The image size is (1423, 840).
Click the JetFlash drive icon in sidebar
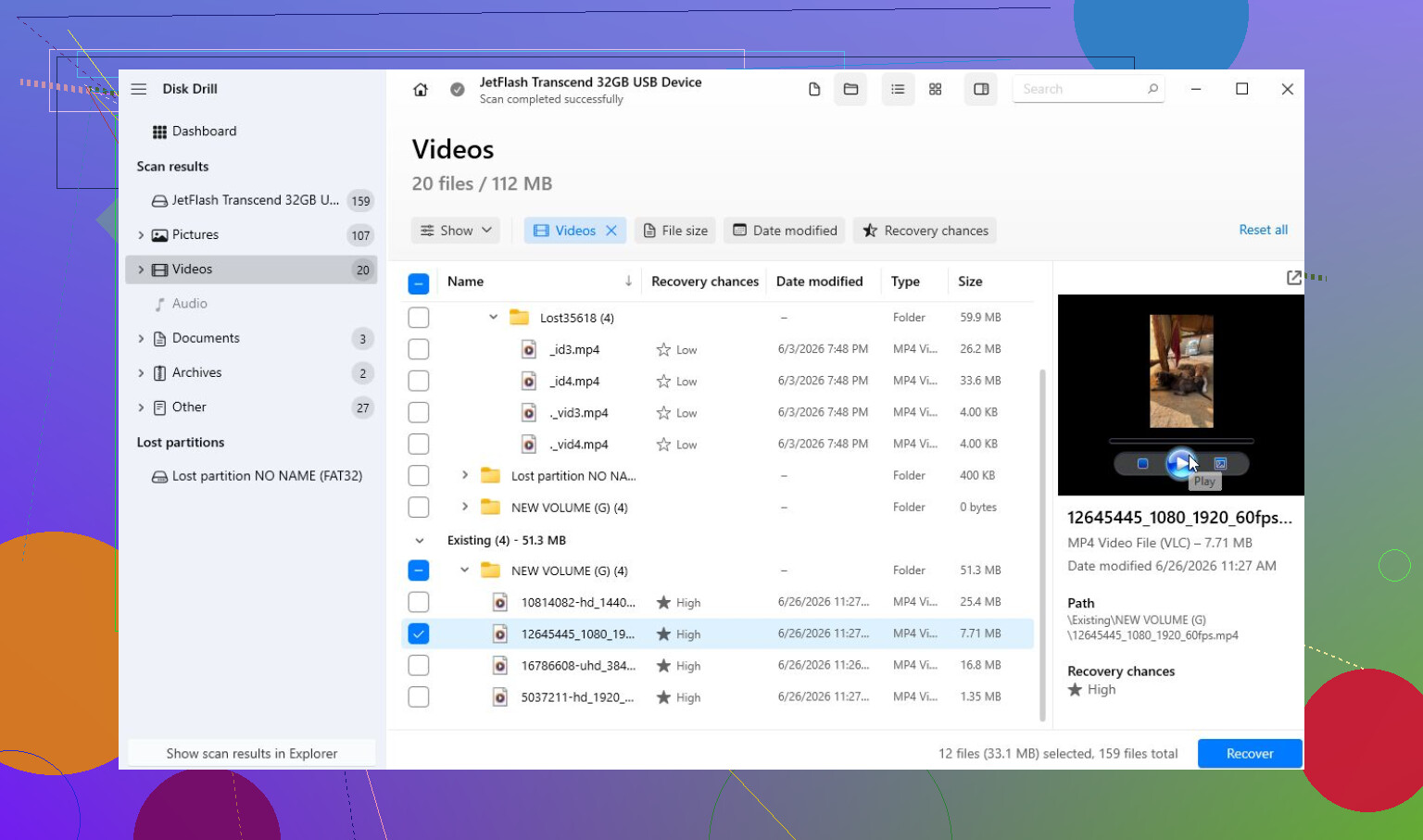tap(159, 201)
